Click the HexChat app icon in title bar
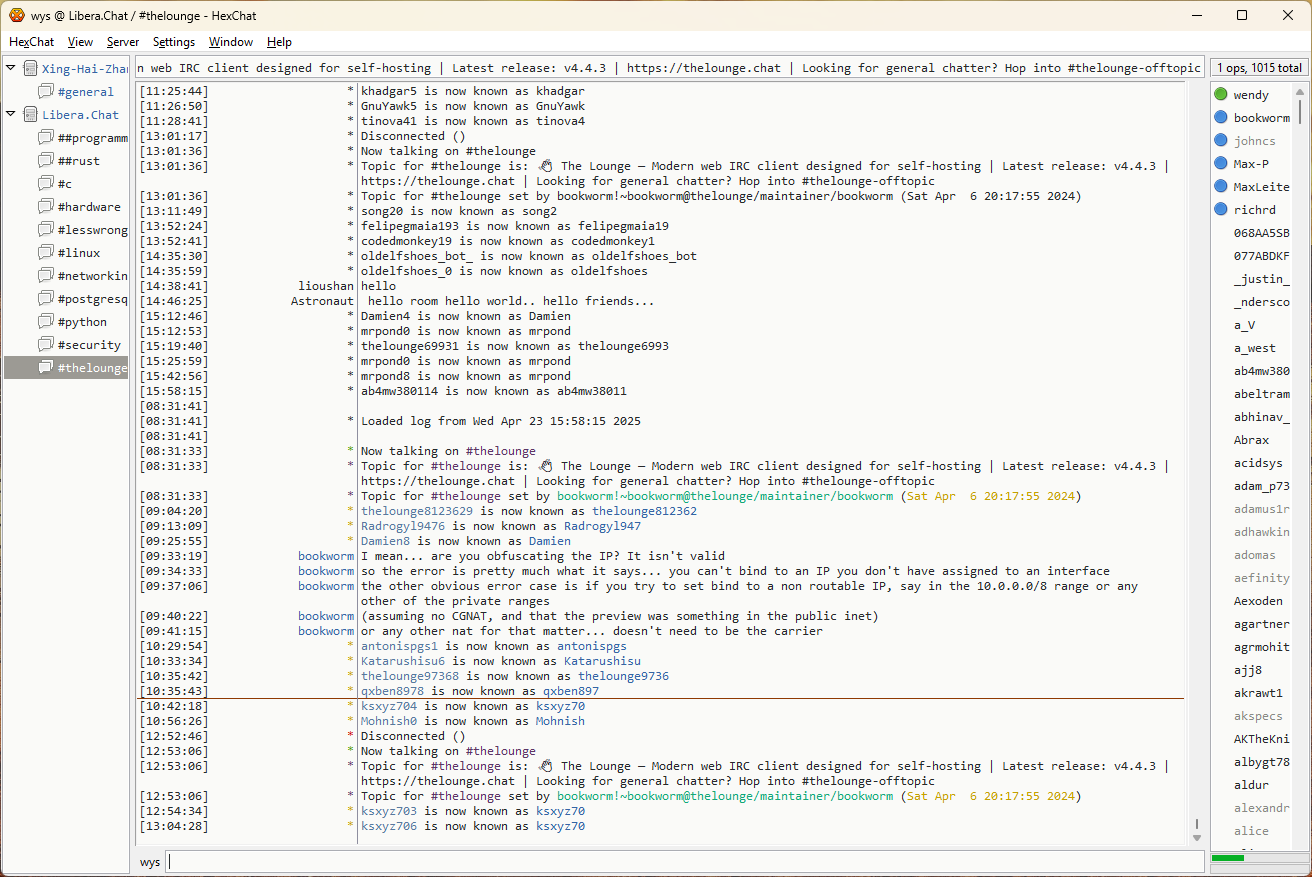This screenshot has height=877, width=1312. coord(17,15)
